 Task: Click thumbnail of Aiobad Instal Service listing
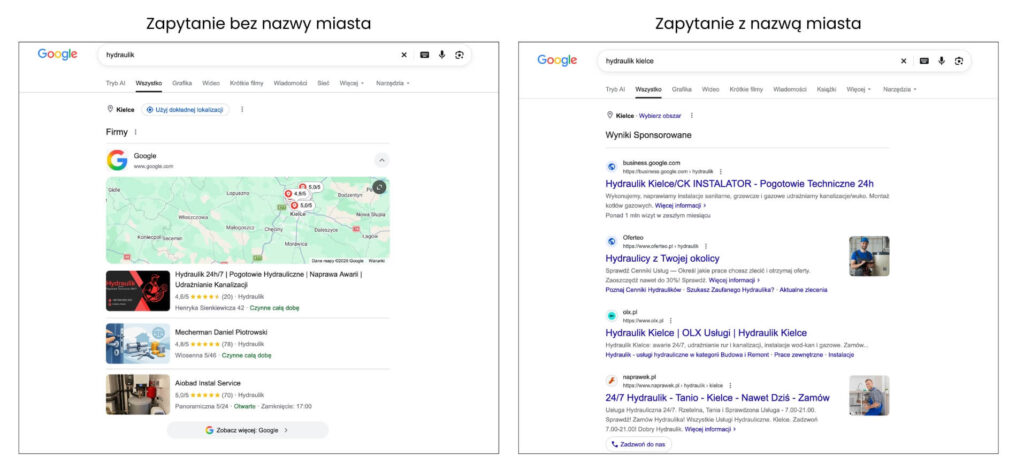coord(138,394)
